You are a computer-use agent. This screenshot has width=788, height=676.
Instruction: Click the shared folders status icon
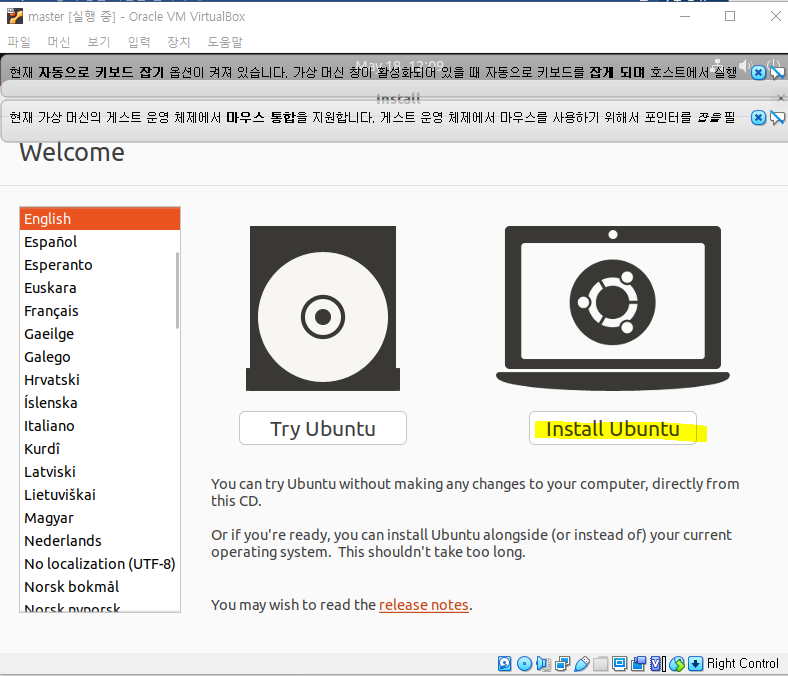tap(601, 663)
